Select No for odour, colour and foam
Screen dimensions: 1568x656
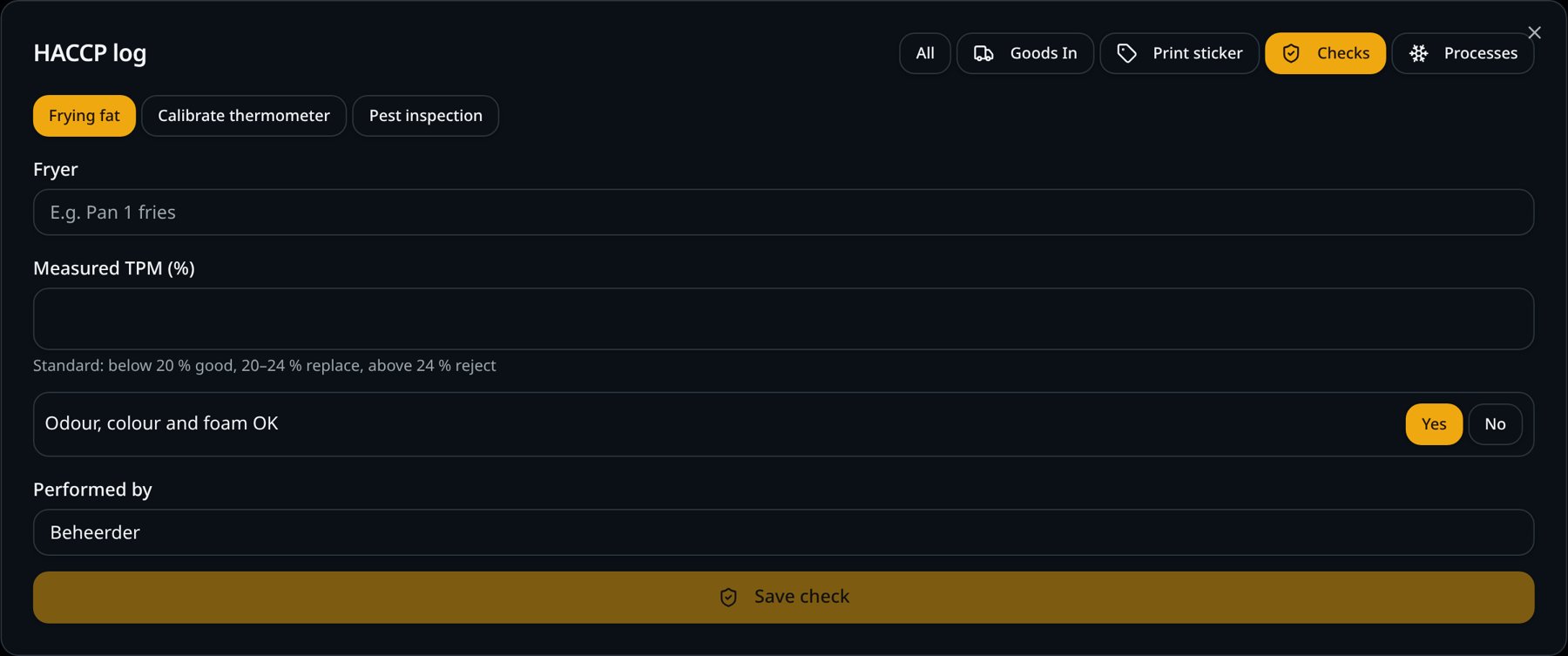point(1495,424)
